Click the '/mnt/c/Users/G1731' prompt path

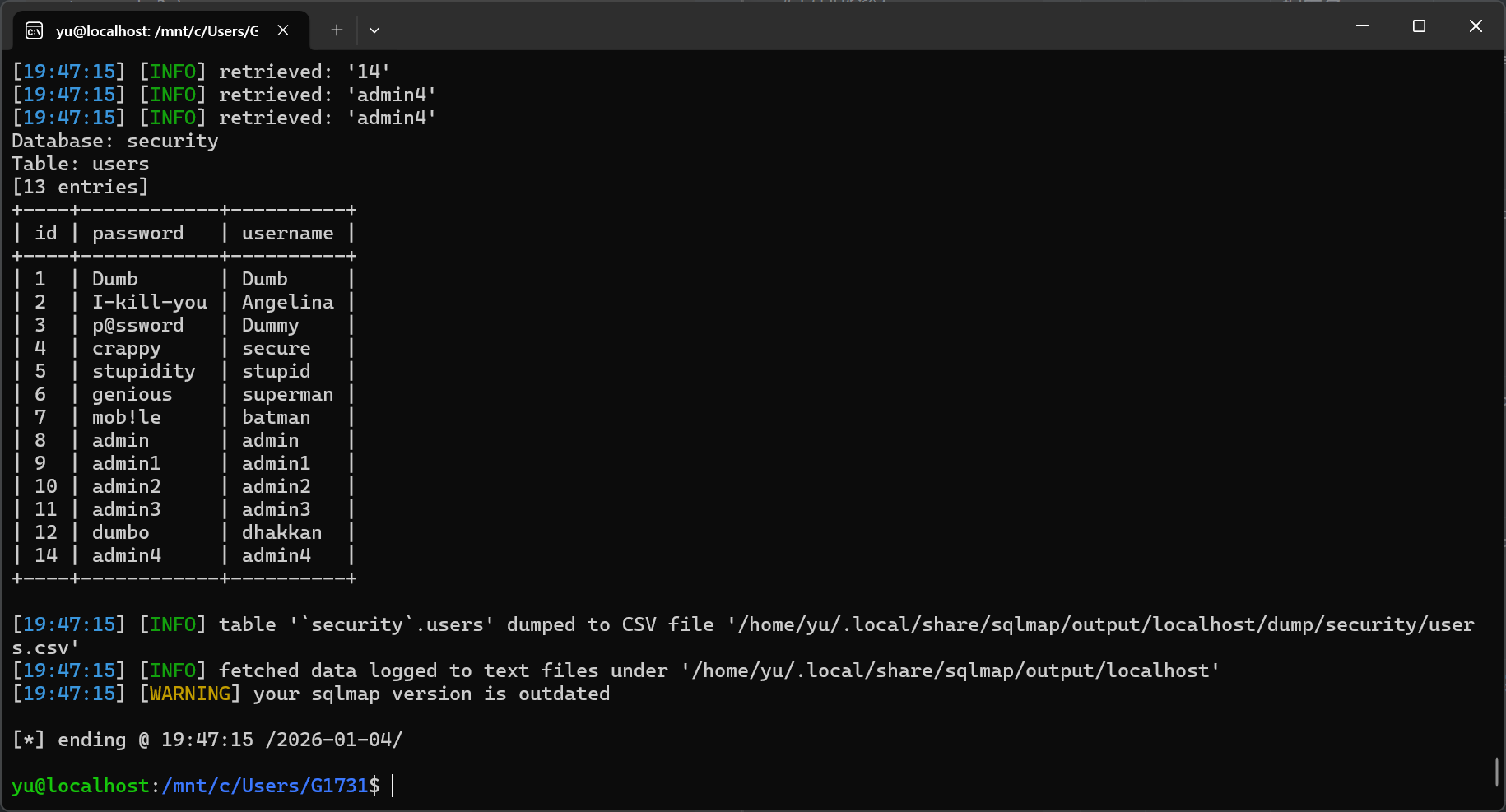pos(265,786)
